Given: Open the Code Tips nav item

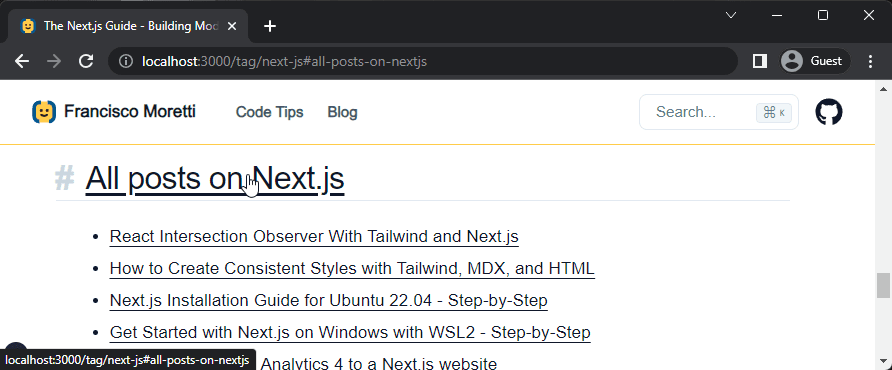Looking at the screenshot, I should pyautogui.click(x=270, y=112).
